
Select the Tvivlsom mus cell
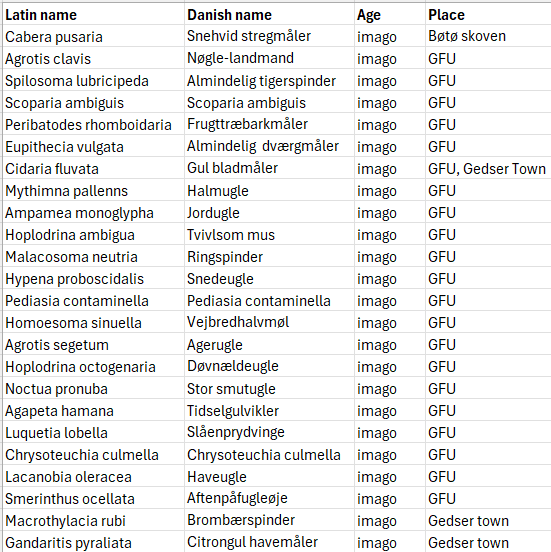tap(269, 234)
